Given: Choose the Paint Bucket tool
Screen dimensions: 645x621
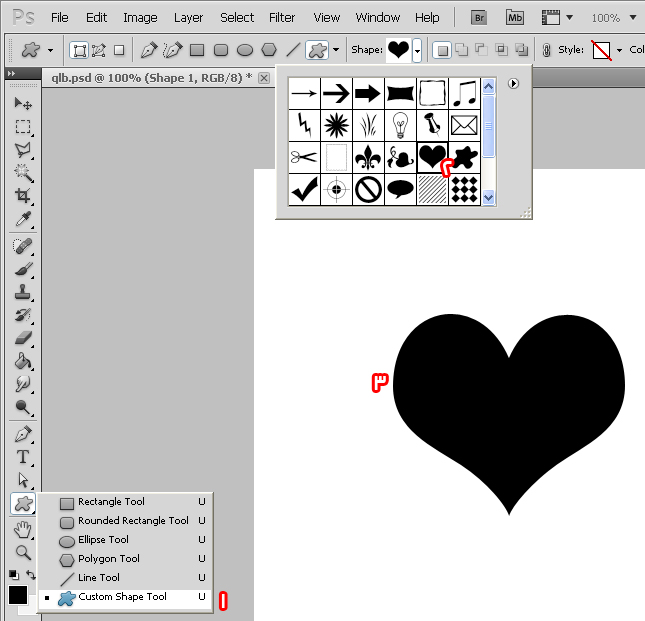Looking at the screenshot, I should point(22,361).
